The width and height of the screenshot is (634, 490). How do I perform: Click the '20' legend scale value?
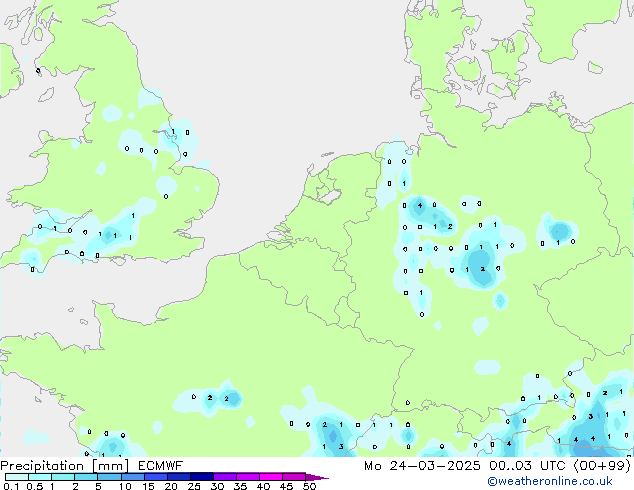(x=171, y=486)
